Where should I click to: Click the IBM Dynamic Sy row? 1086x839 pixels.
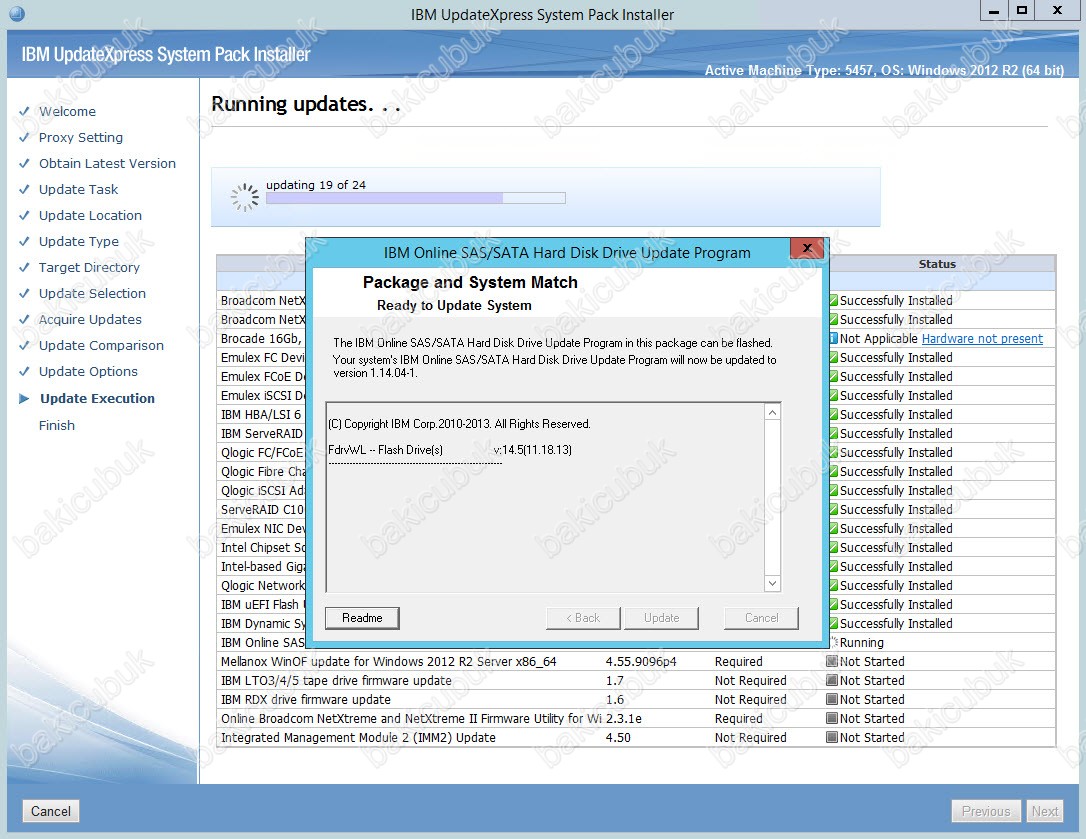click(261, 624)
